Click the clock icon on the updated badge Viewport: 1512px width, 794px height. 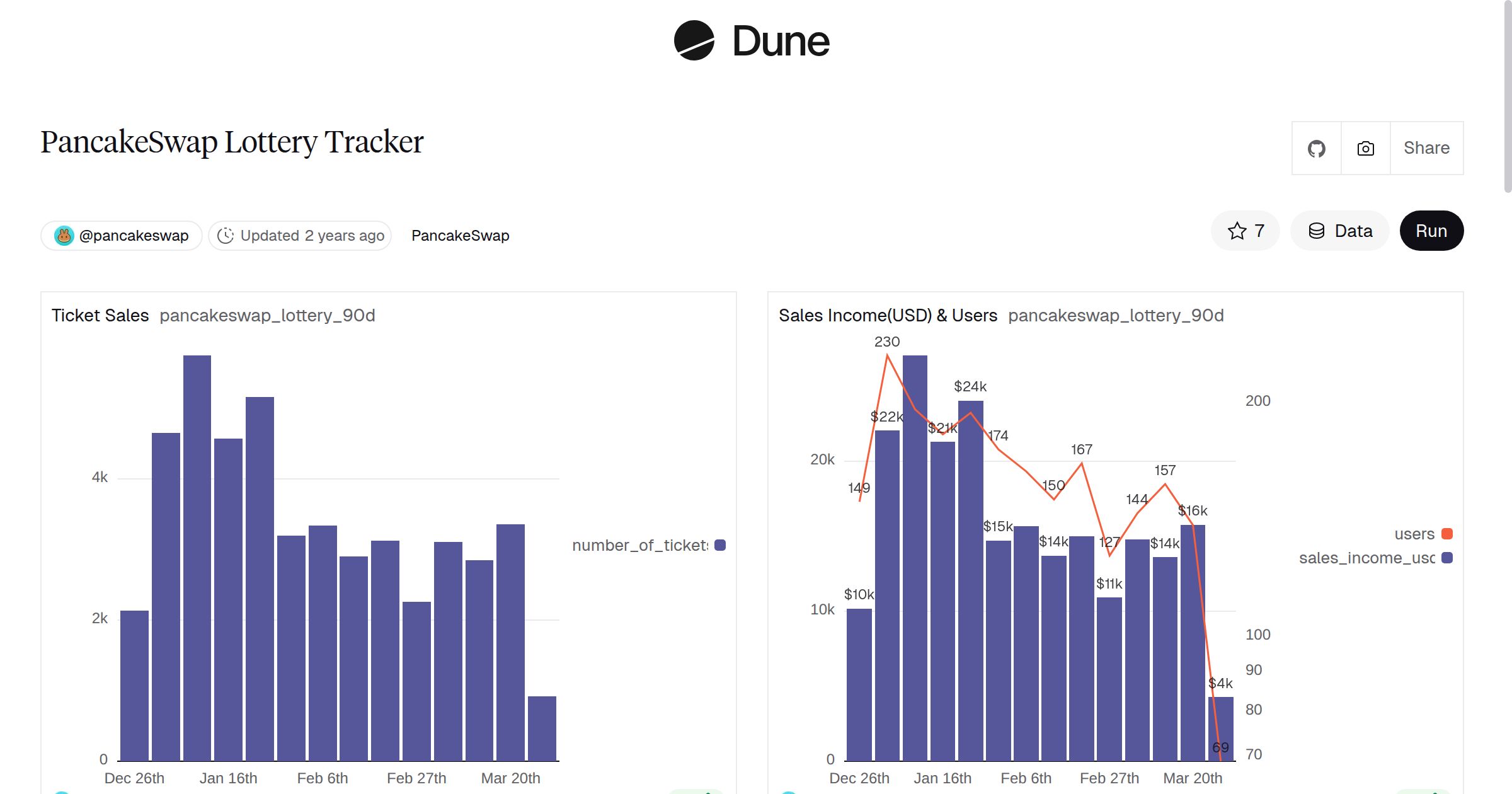click(226, 235)
